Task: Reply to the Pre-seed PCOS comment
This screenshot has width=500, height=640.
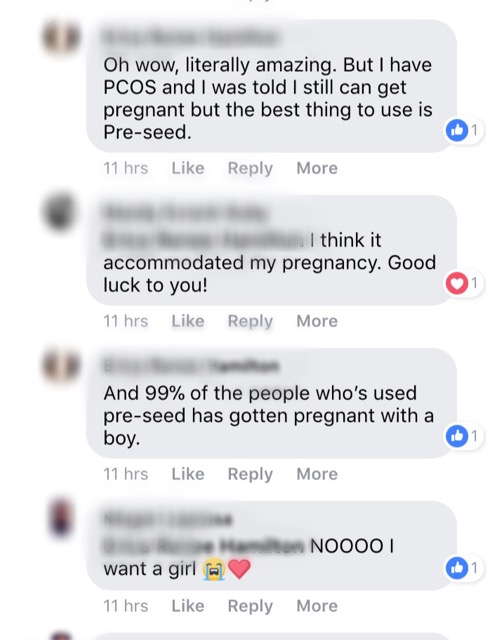Action: pyautogui.click(x=250, y=168)
